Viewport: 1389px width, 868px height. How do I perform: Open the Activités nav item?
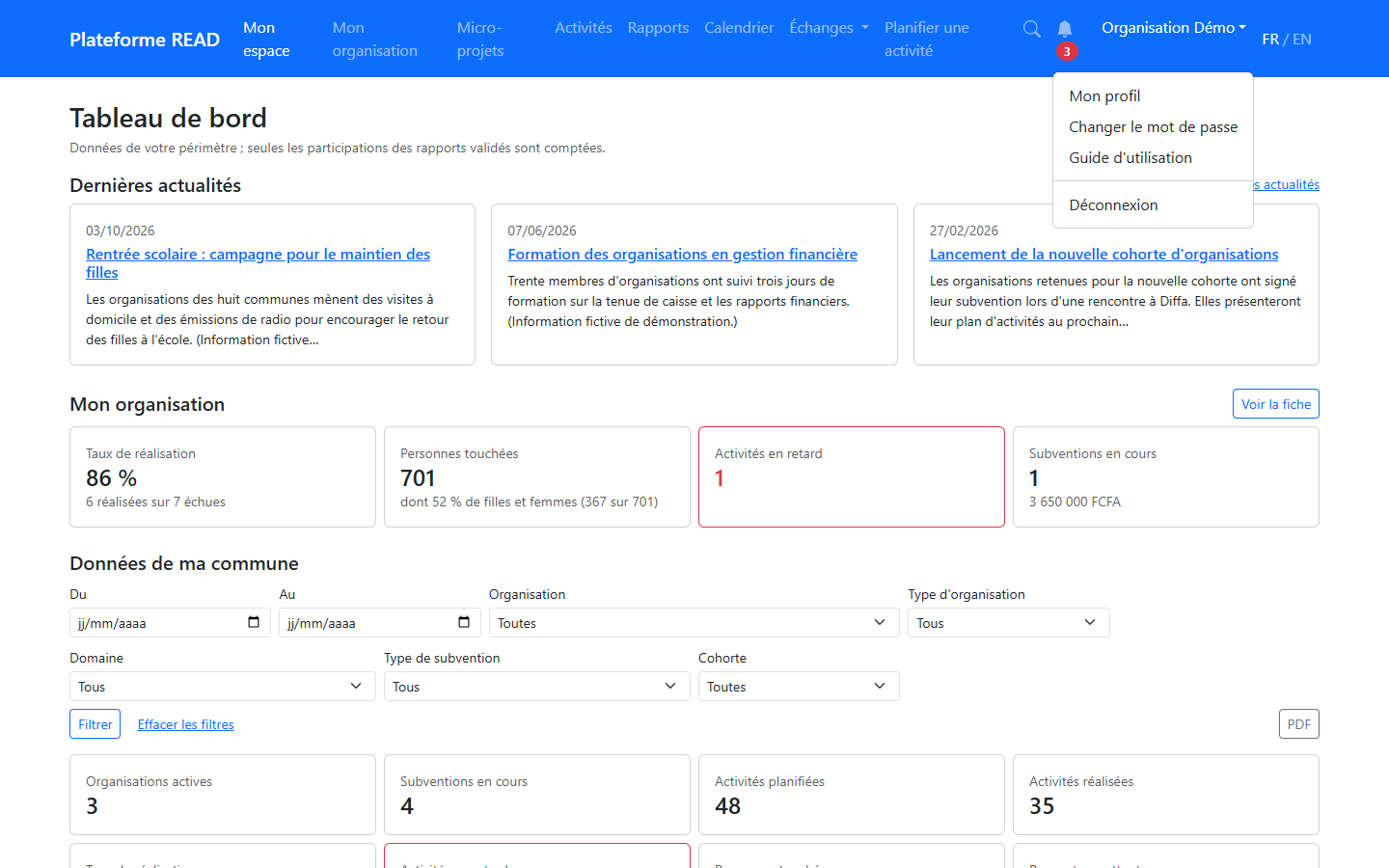point(584,28)
